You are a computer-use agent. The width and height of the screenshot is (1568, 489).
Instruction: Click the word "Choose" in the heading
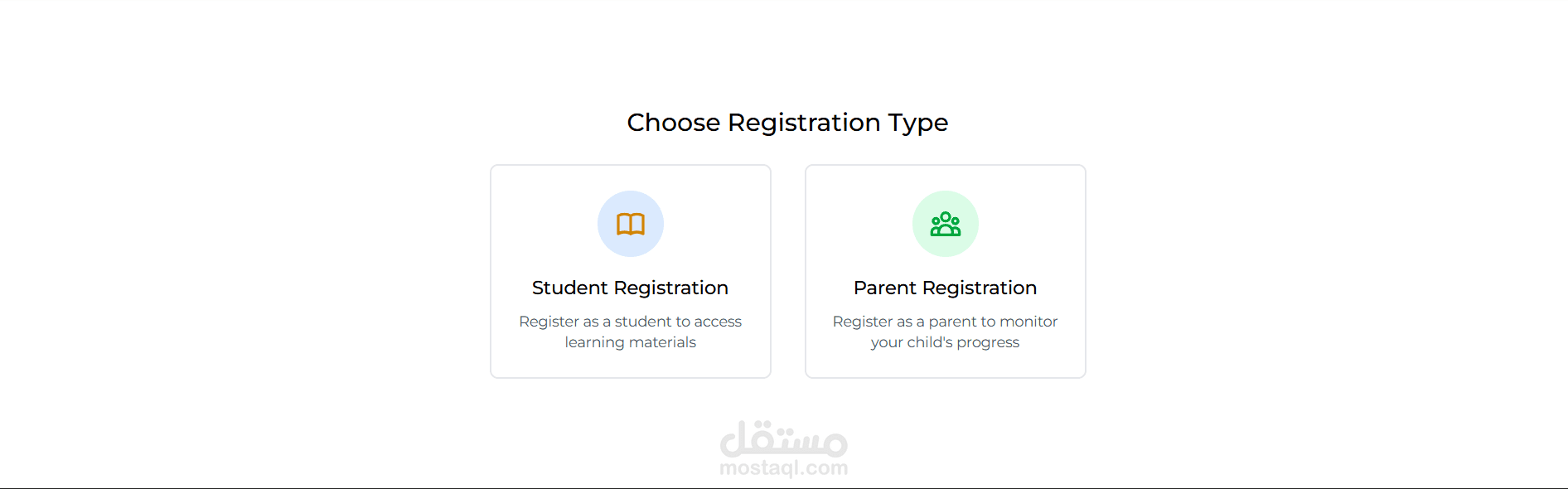click(x=673, y=123)
